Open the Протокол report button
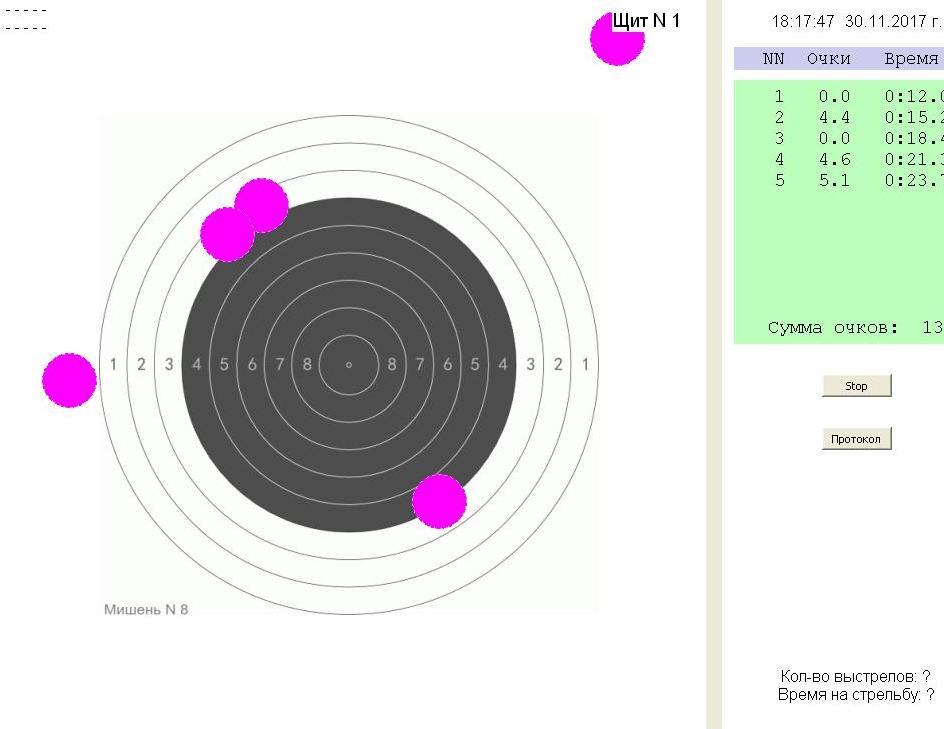944x729 pixels. [856, 439]
